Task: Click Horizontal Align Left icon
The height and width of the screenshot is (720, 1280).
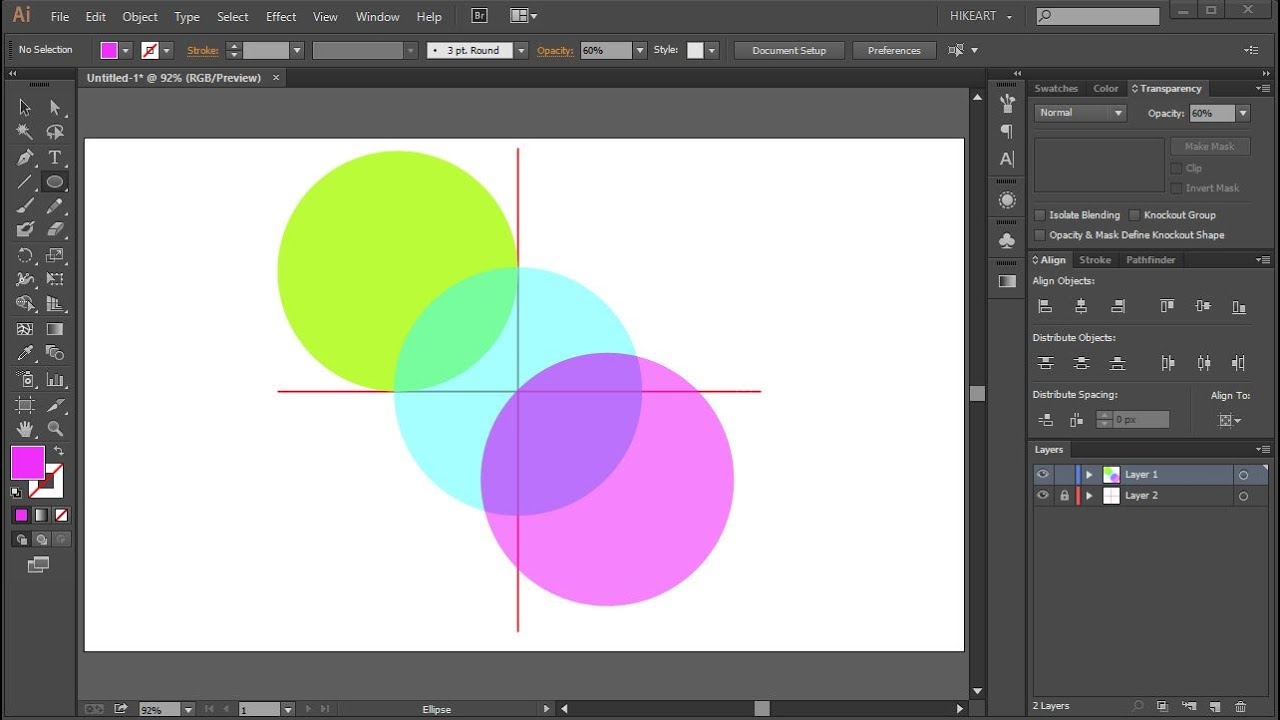Action: pyautogui.click(x=1045, y=307)
